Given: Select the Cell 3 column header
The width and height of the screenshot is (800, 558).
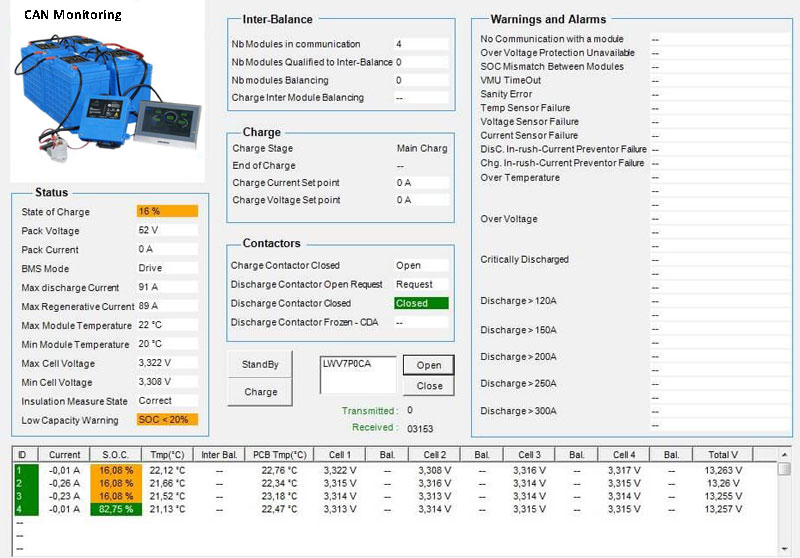Looking at the screenshot, I should pos(529,454).
